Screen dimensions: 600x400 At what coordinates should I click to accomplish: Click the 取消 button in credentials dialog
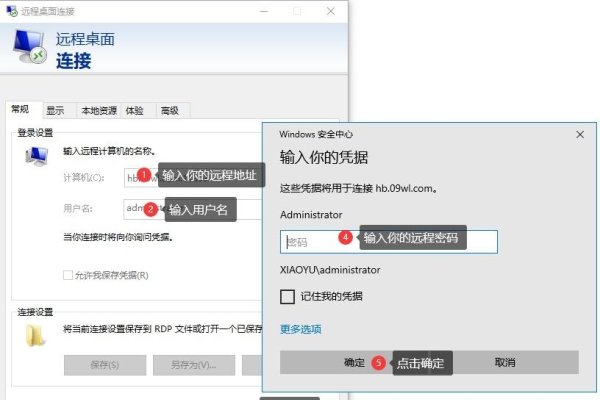click(x=504, y=362)
